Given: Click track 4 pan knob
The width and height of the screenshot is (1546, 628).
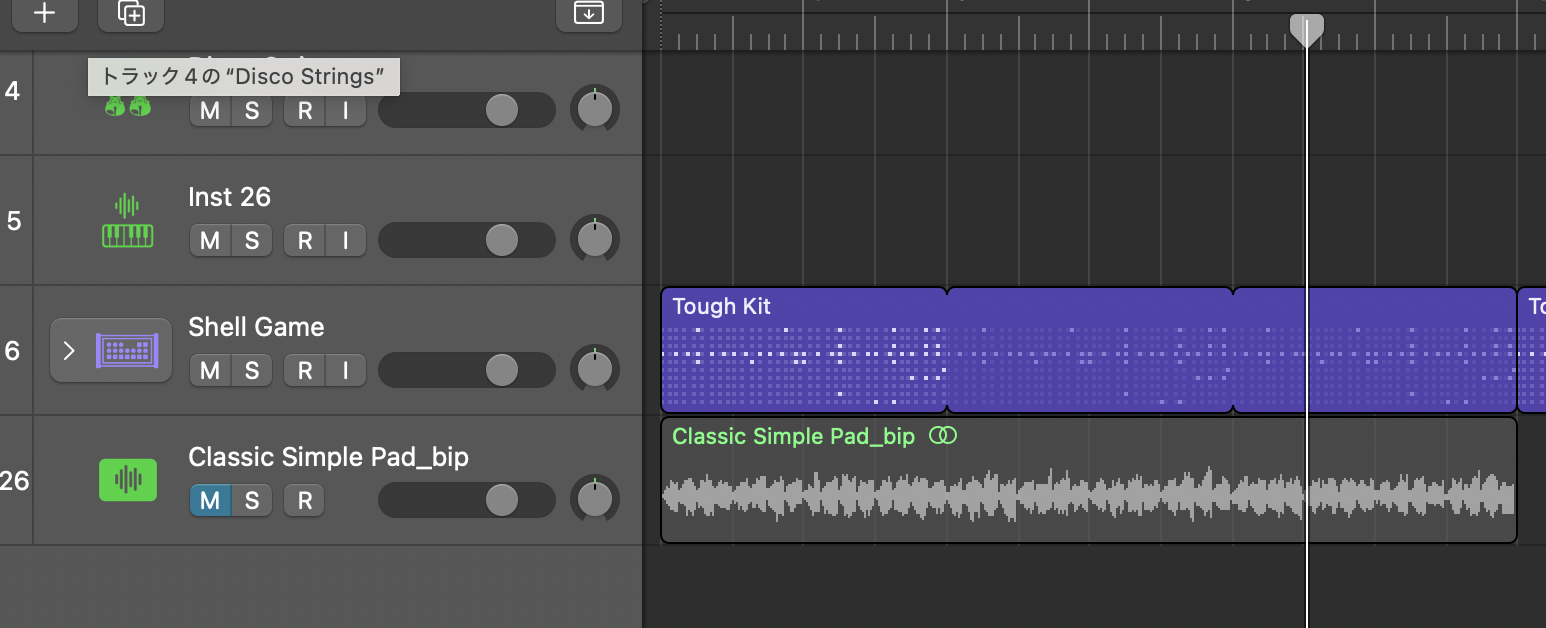Looking at the screenshot, I should pos(595,110).
